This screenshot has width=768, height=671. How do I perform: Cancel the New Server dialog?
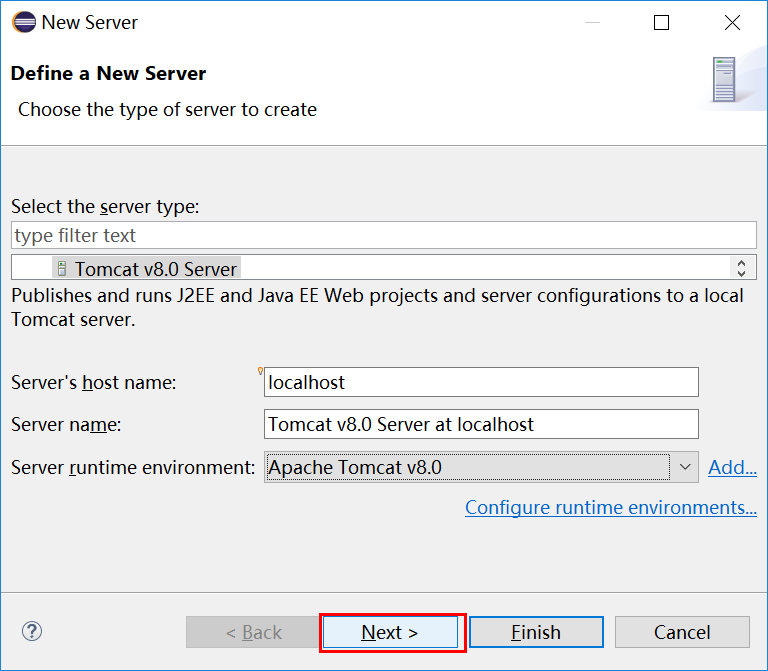pyautogui.click(x=682, y=632)
